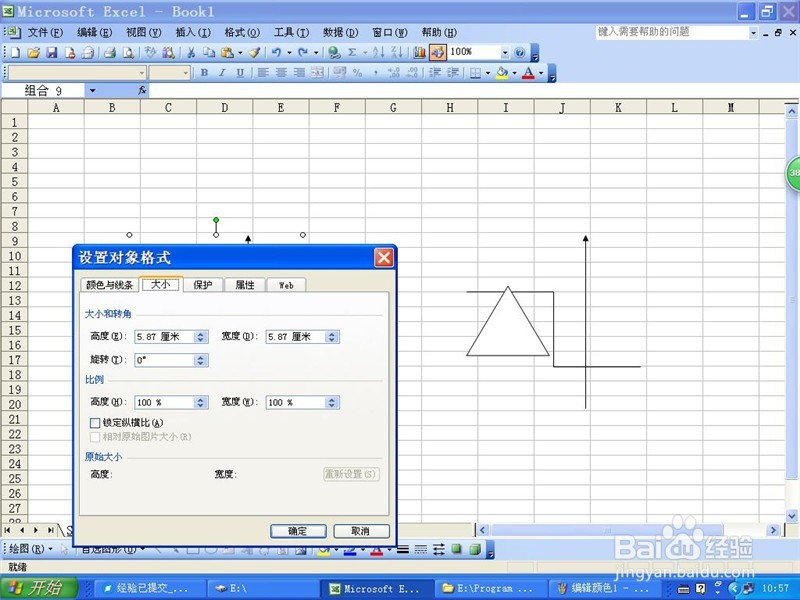Open the 插入 Insert menu

193,33
